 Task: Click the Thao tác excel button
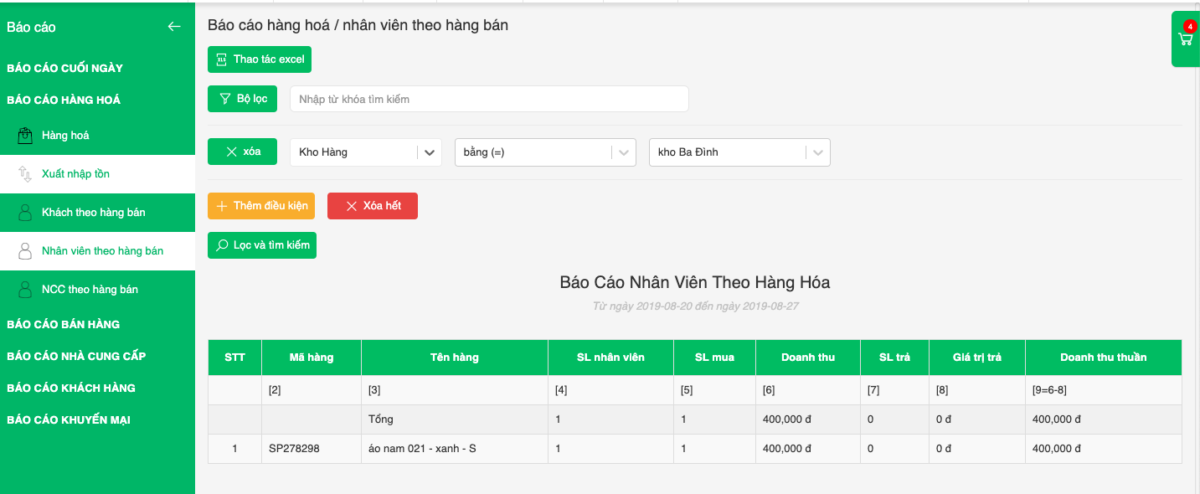click(x=260, y=60)
